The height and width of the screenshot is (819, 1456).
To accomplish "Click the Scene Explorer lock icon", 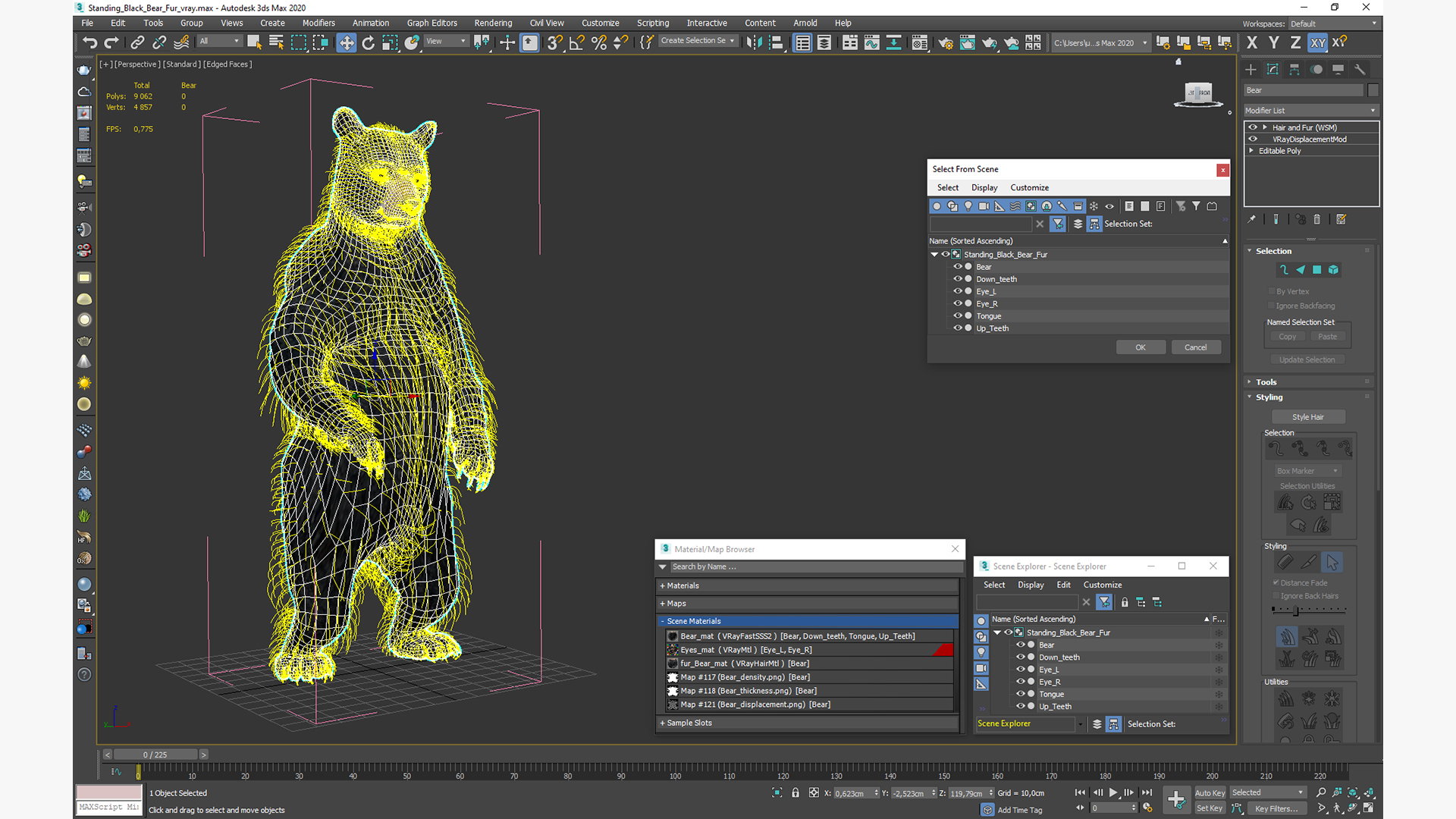I will (x=1125, y=602).
